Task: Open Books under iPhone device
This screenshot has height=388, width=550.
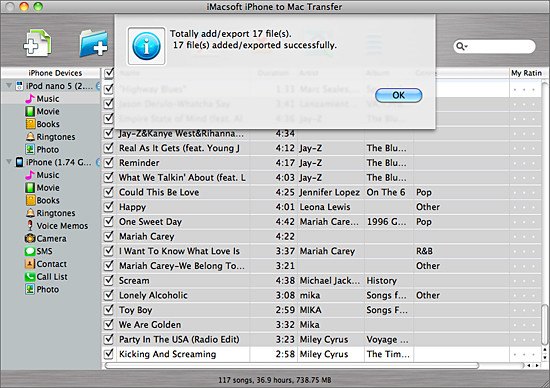Action: [48, 200]
